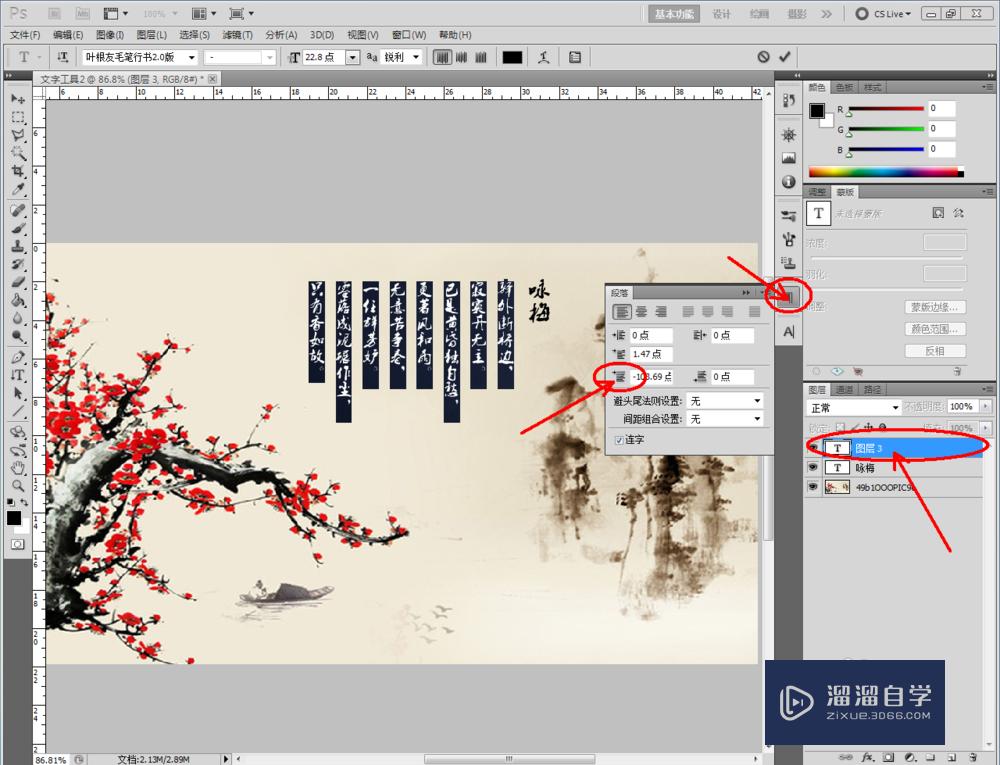1000x765 pixels.
Task: Set top text alignment in options bar
Action: (441, 57)
